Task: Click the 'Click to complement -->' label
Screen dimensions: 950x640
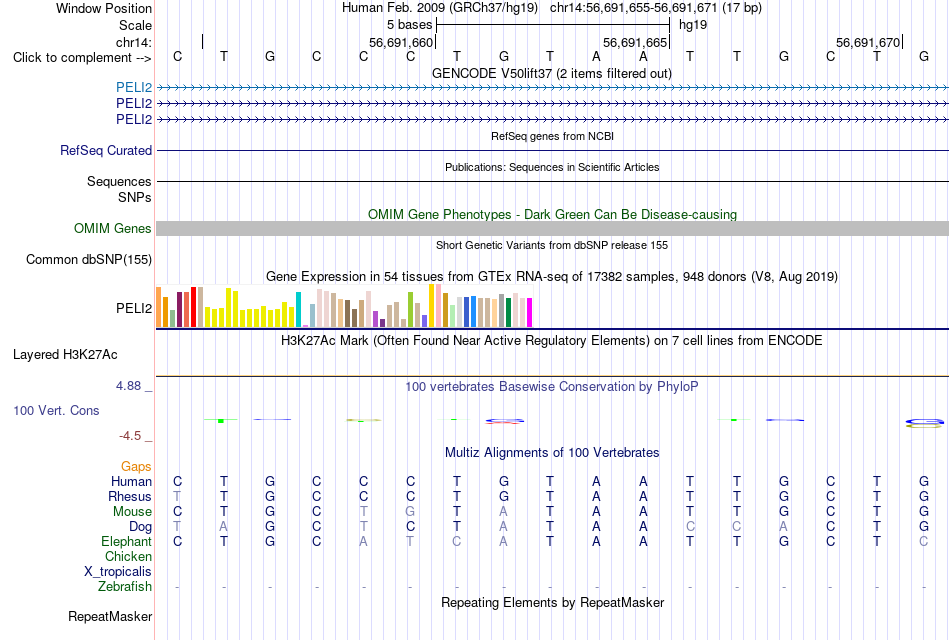Action: click(x=82, y=58)
